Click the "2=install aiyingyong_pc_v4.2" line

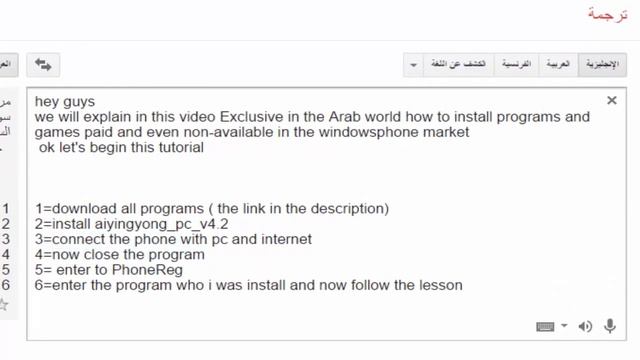coord(131,224)
